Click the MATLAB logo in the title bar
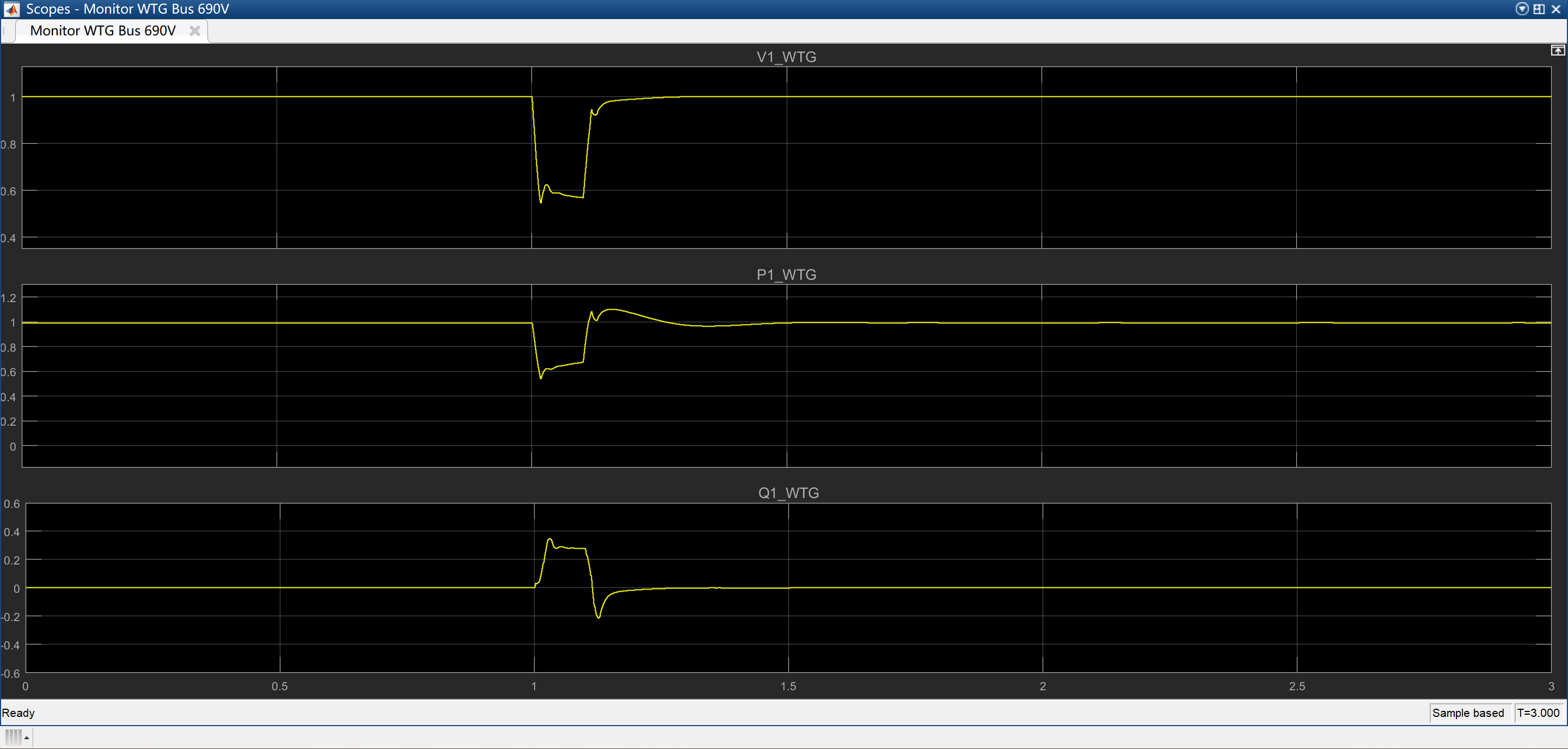The height and width of the screenshot is (749, 1568). click(x=11, y=9)
